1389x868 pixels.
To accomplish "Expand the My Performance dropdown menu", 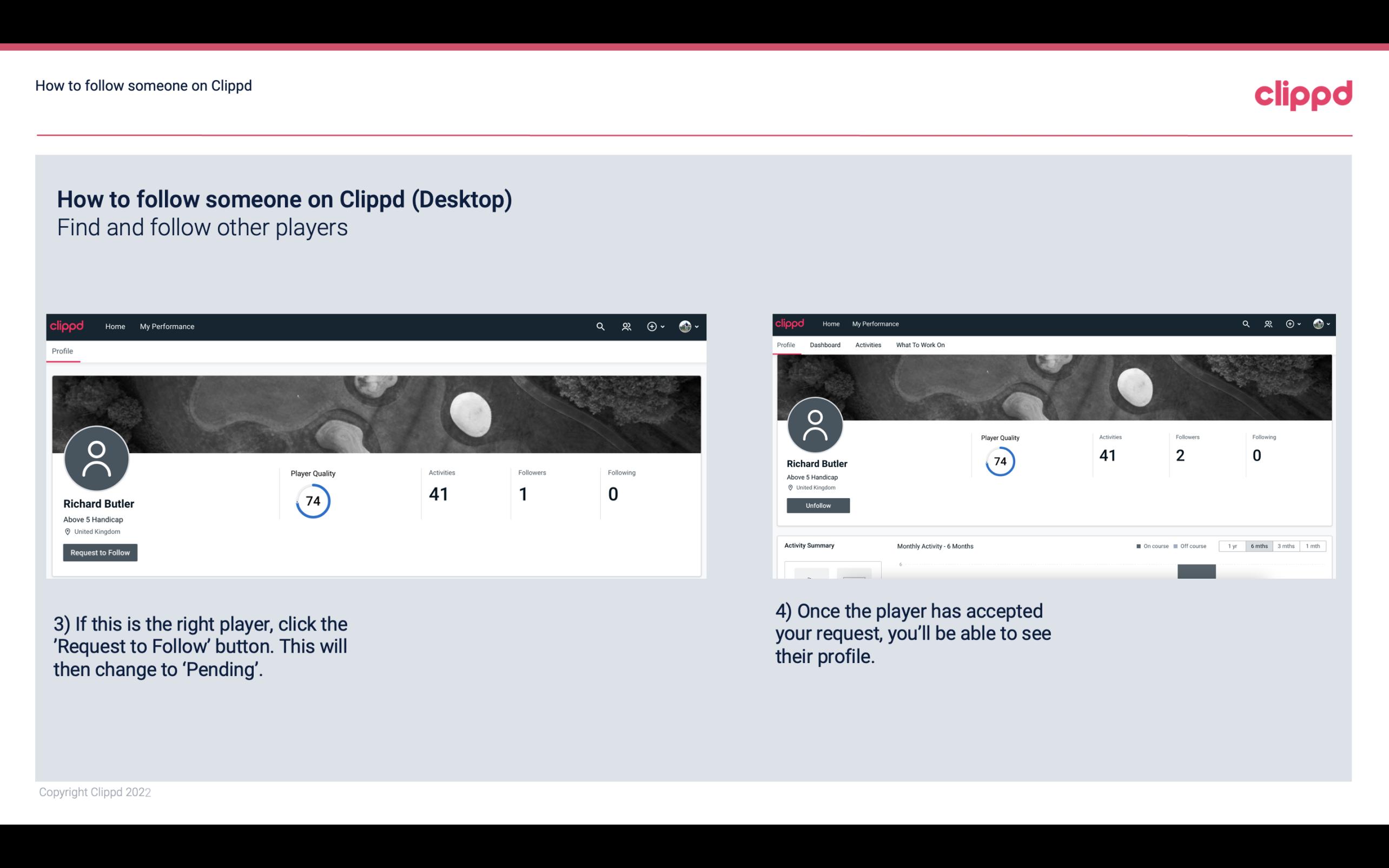I will click(x=166, y=326).
